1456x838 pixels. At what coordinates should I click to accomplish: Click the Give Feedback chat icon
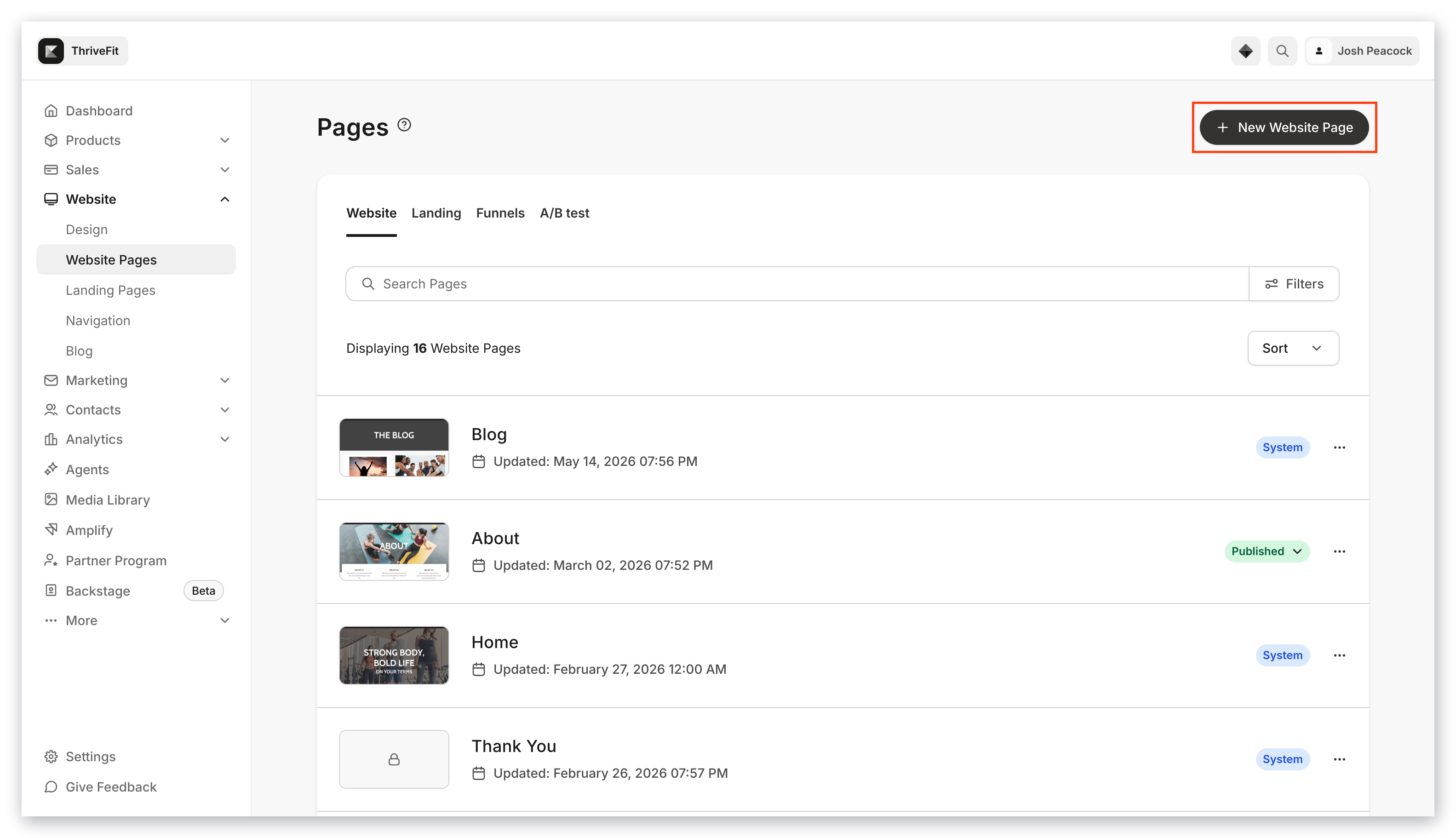tap(51, 787)
